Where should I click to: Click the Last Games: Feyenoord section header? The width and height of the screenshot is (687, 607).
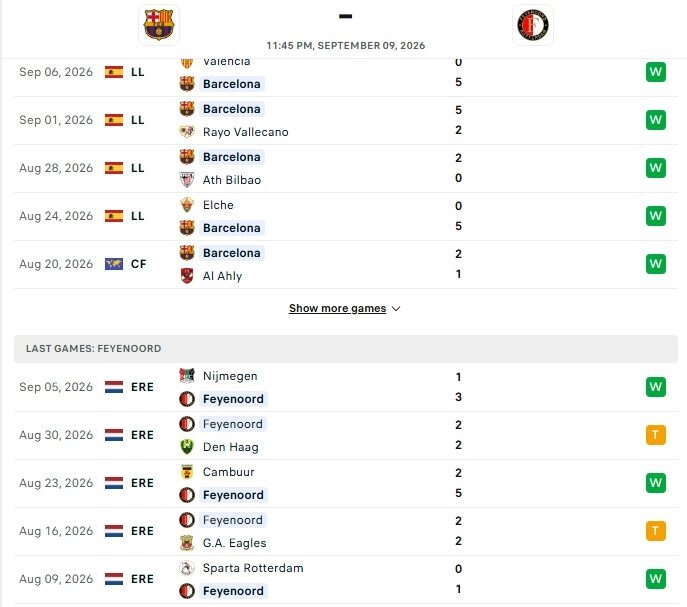tap(346, 349)
